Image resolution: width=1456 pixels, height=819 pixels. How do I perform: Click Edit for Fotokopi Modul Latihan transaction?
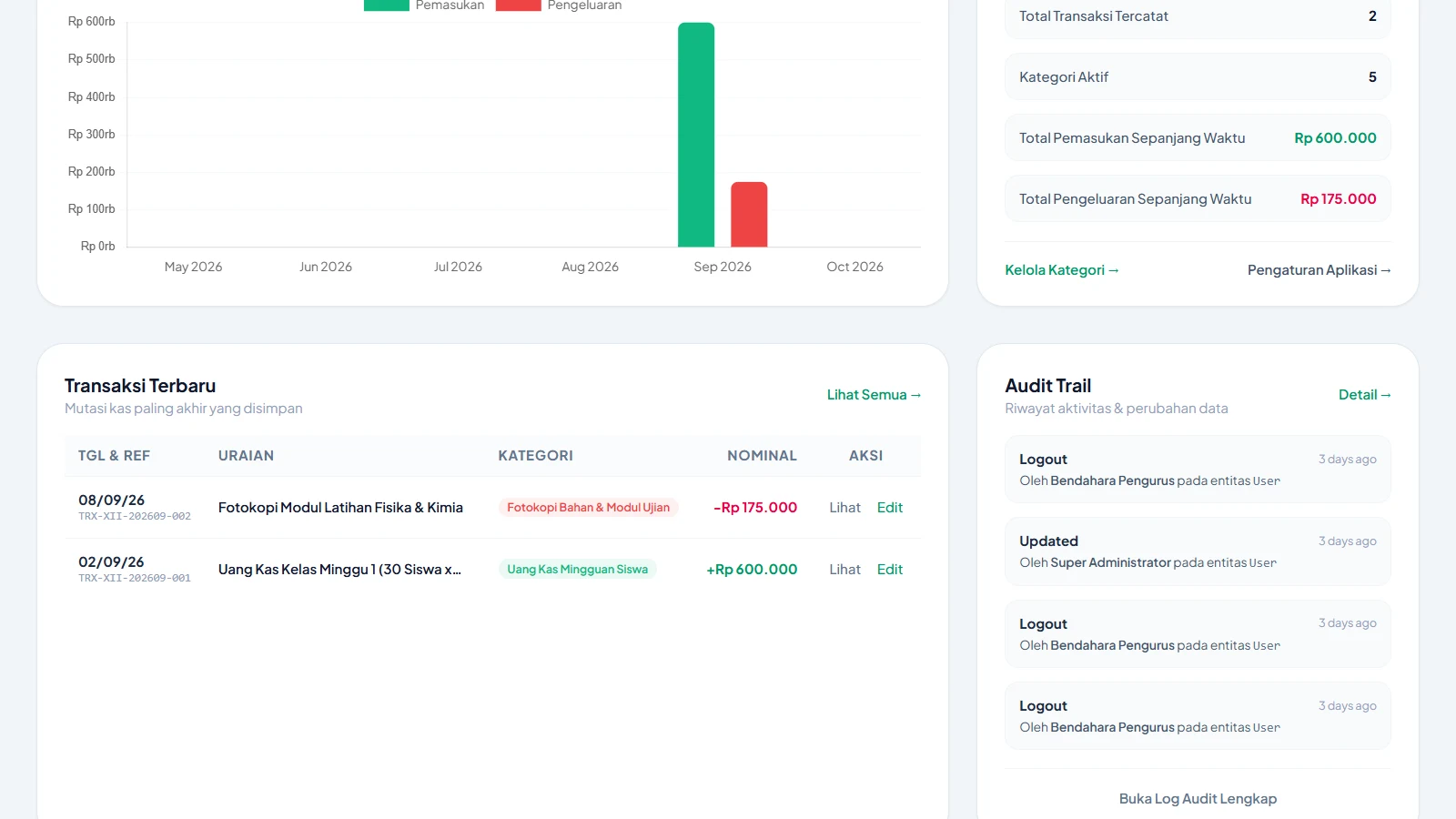(890, 508)
